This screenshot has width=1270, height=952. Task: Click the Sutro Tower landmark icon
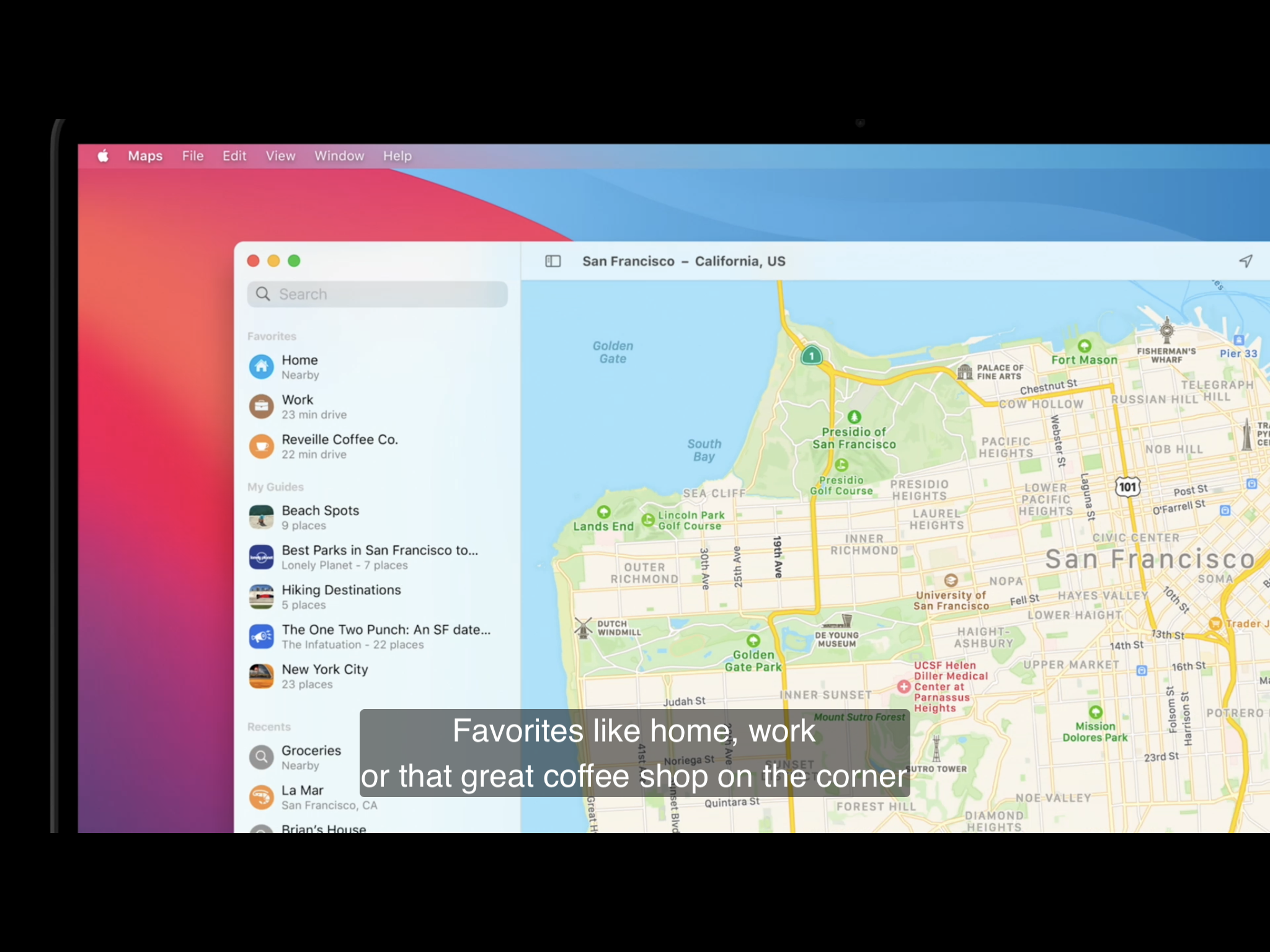click(x=936, y=749)
